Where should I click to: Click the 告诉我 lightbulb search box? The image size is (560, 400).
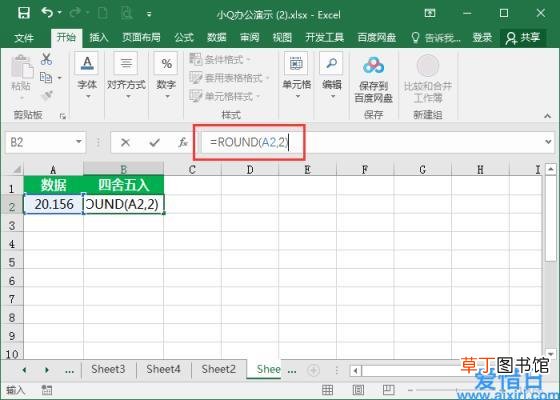[436, 38]
